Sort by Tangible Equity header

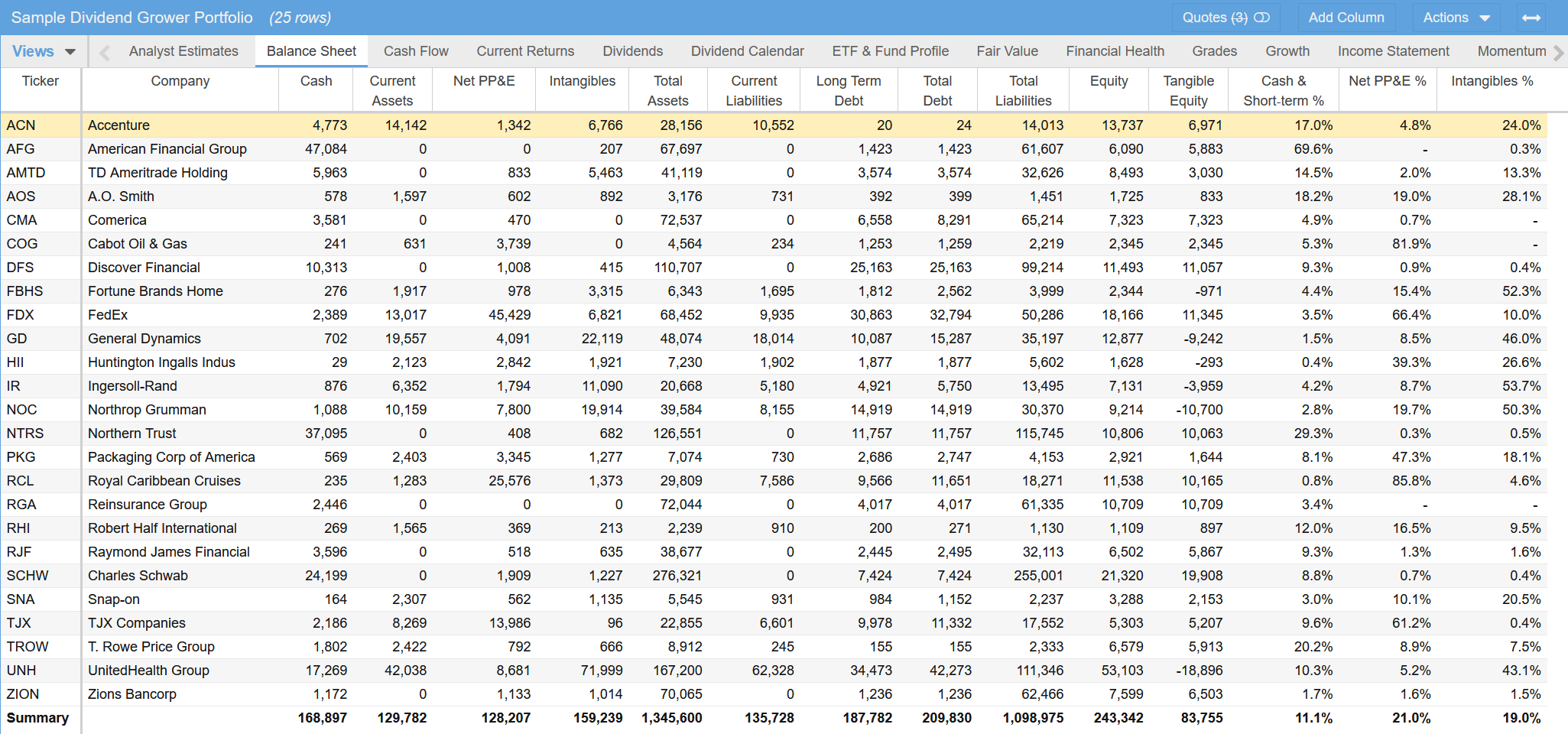point(1188,90)
